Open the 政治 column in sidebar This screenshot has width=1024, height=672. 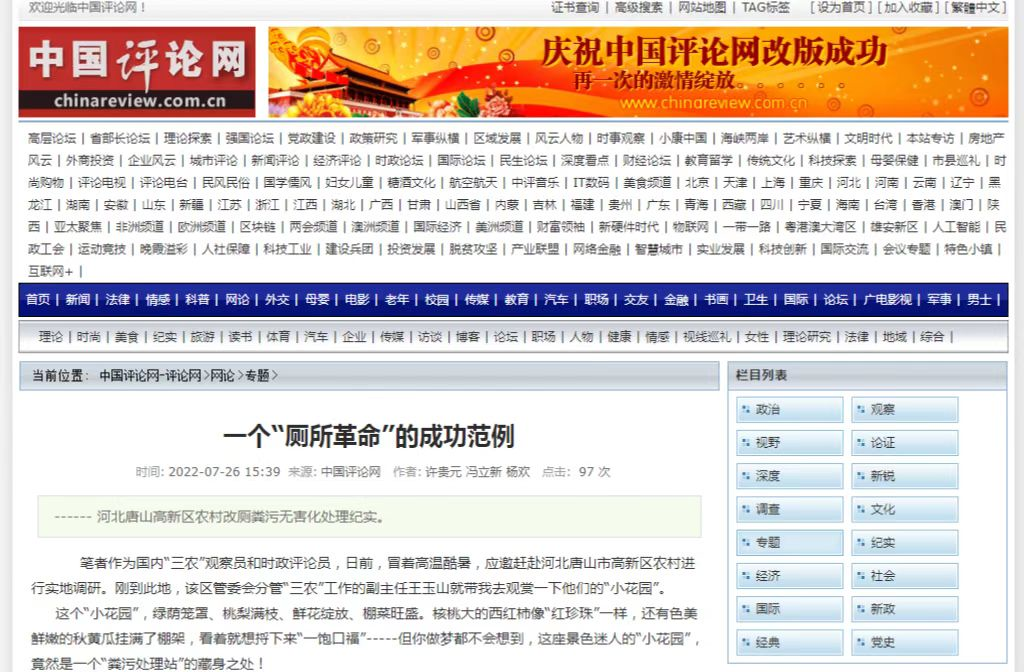pos(789,410)
